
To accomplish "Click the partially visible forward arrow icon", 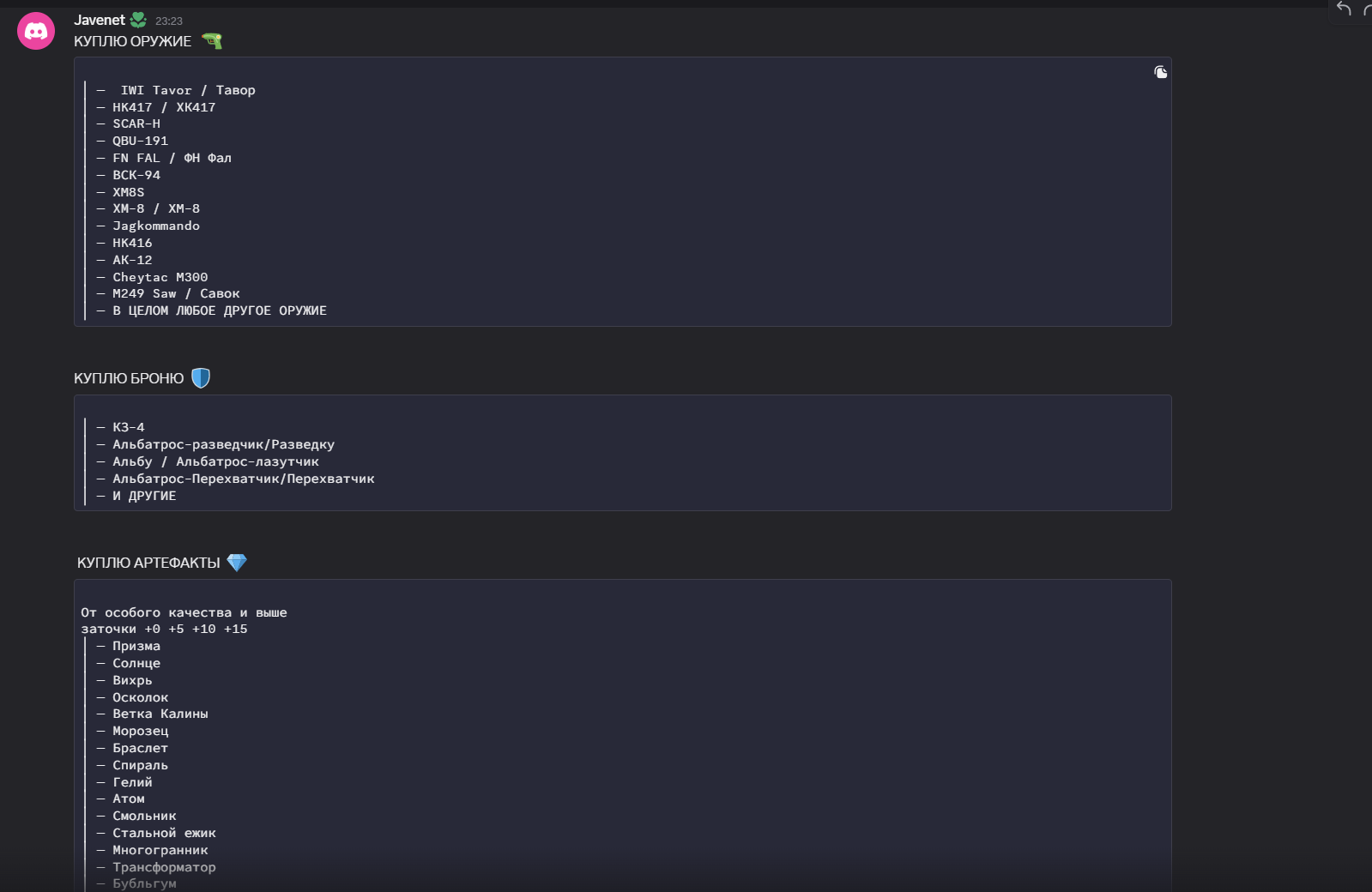I will [1367, 9].
